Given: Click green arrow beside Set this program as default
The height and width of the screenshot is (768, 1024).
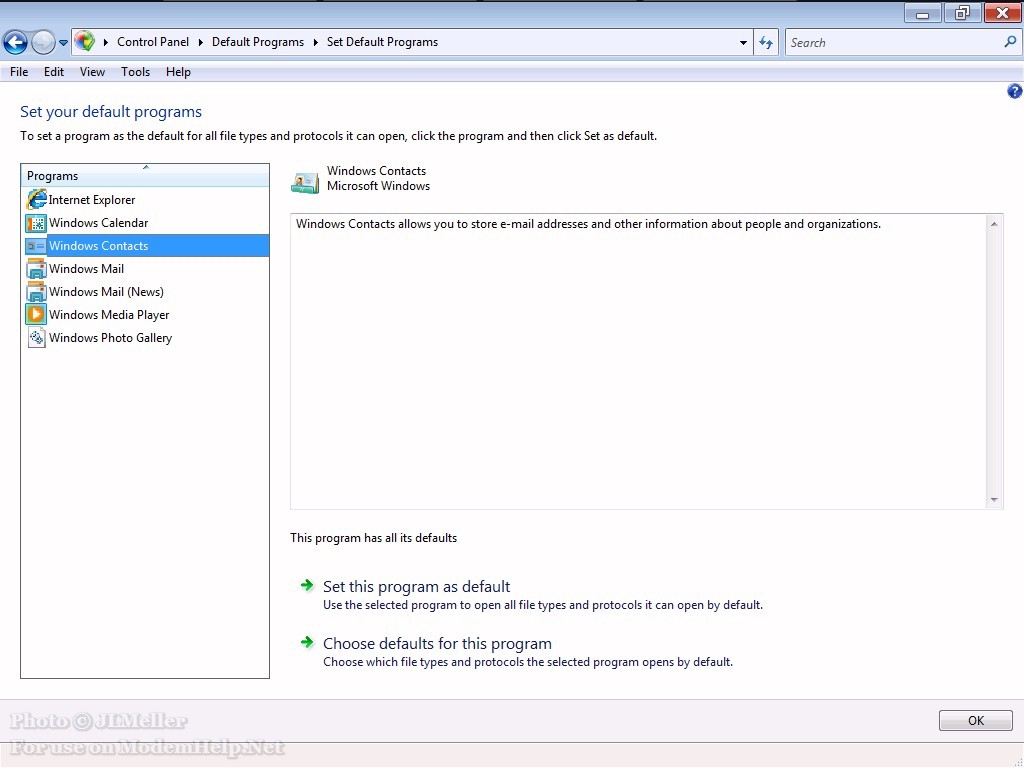Looking at the screenshot, I should pyautogui.click(x=307, y=585).
